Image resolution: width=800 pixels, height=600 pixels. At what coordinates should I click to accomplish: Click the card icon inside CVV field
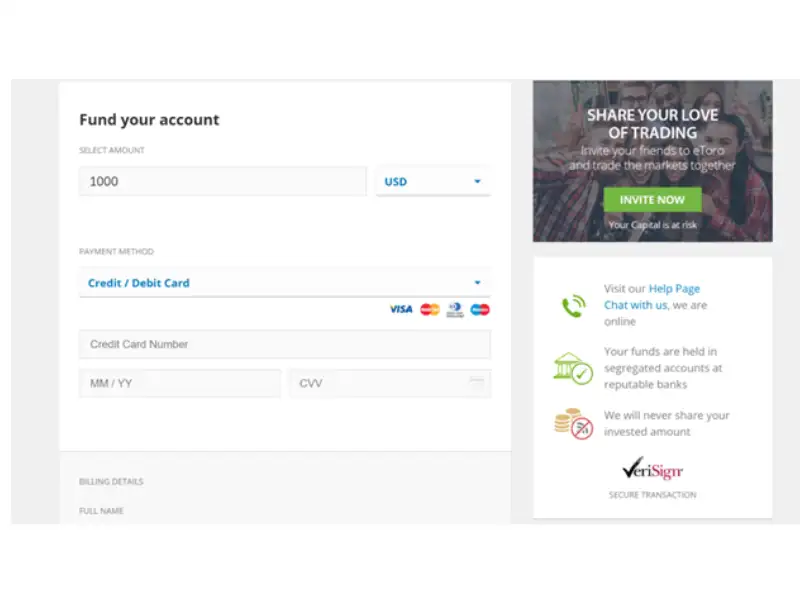pyautogui.click(x=477, y=382)
